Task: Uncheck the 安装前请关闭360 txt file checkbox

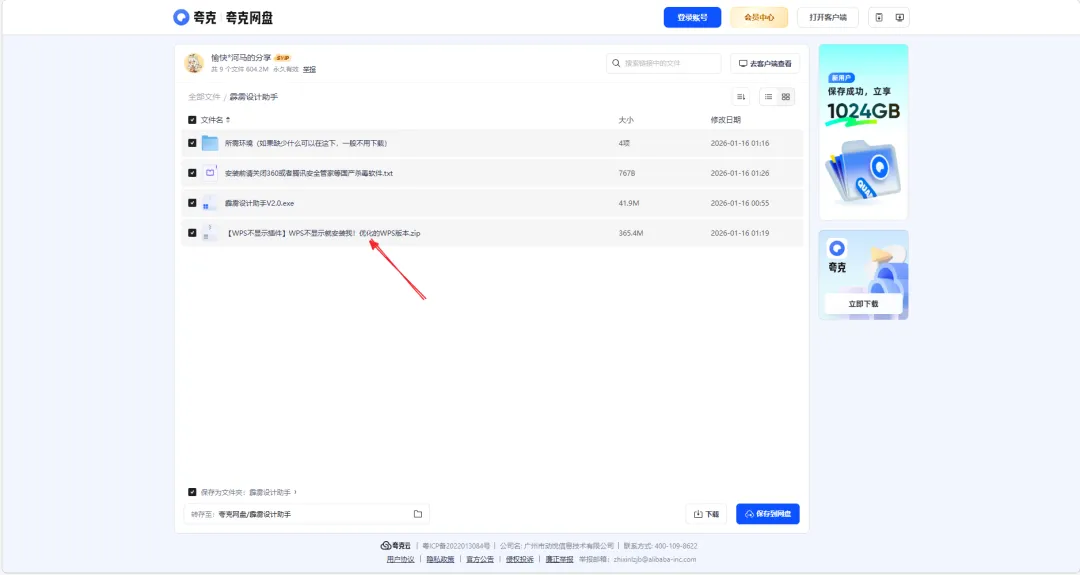Action: (192, 173)
